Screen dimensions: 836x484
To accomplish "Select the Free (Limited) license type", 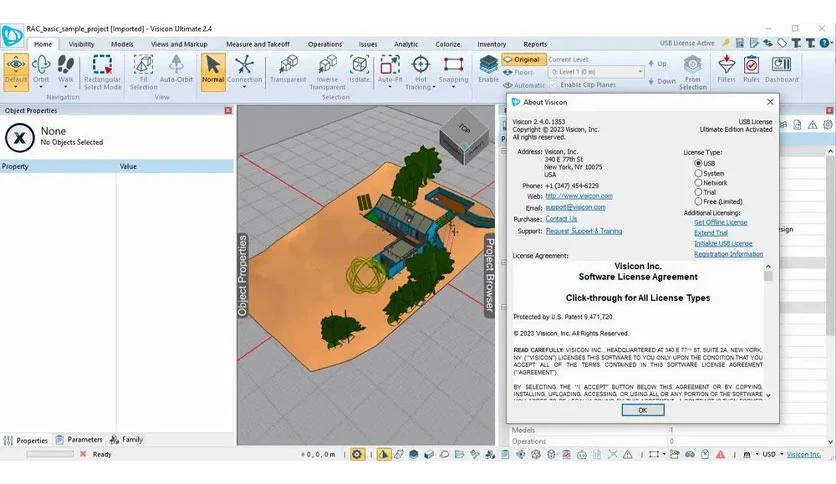I will [698, 201].
